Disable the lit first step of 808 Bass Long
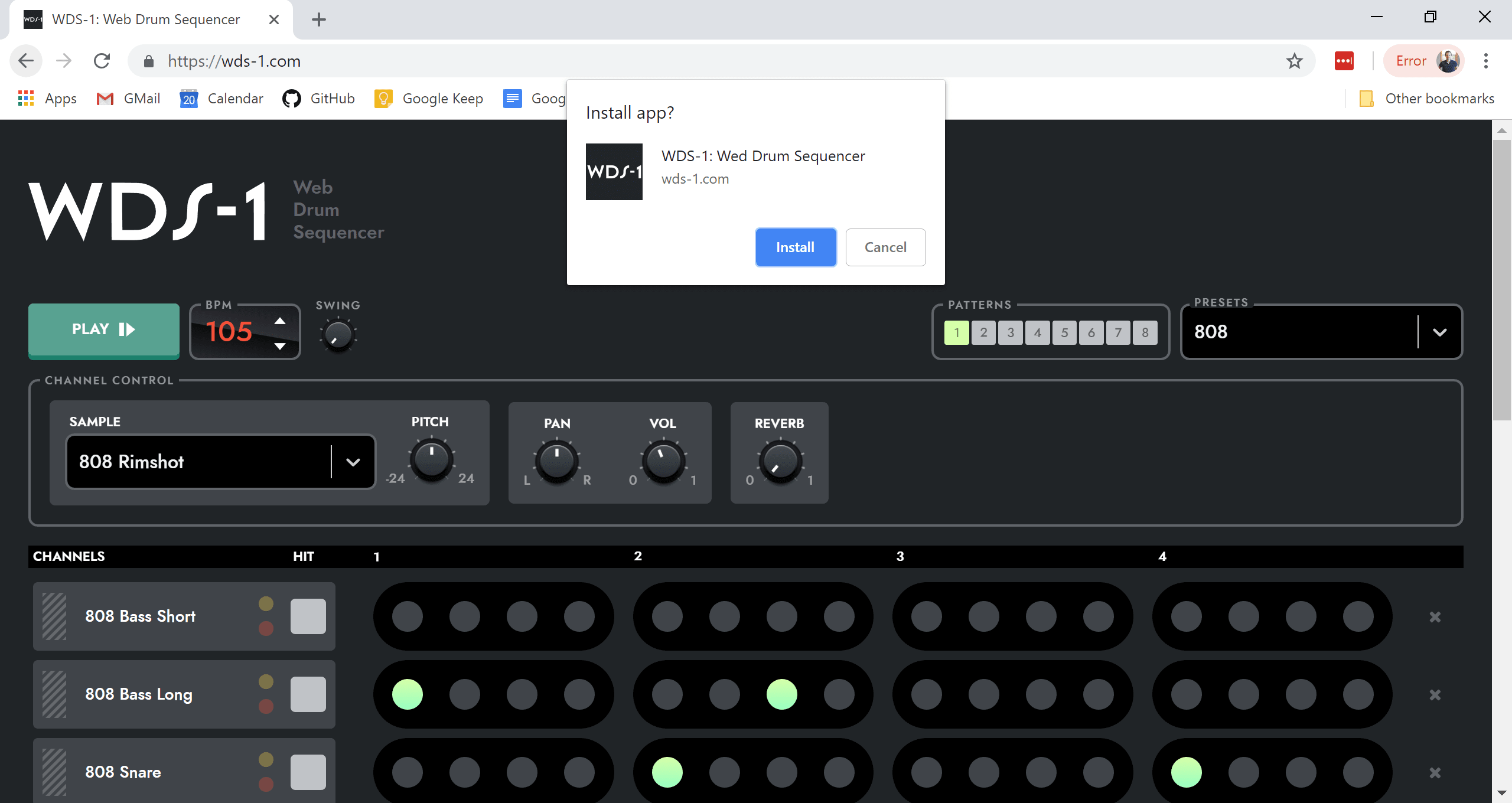This screenshot has width=1512, height=803. point(408,694)
